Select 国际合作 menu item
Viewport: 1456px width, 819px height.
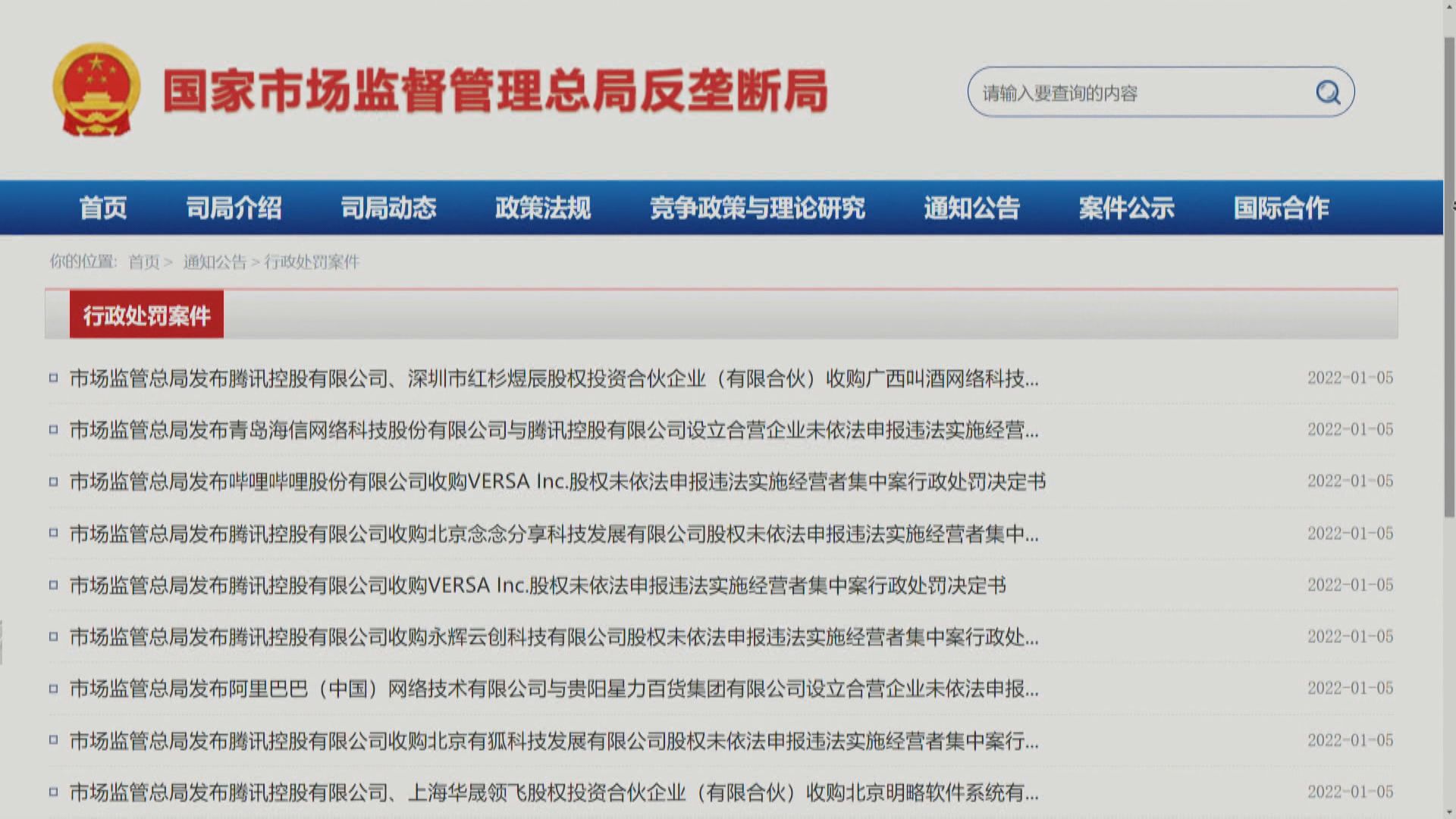point(1281,208)
